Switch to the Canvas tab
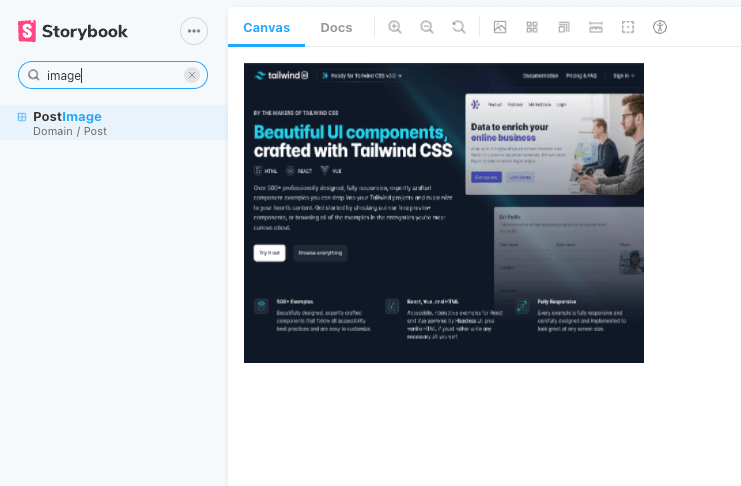This screenshot has width=741, height=486. pos(266,27)
